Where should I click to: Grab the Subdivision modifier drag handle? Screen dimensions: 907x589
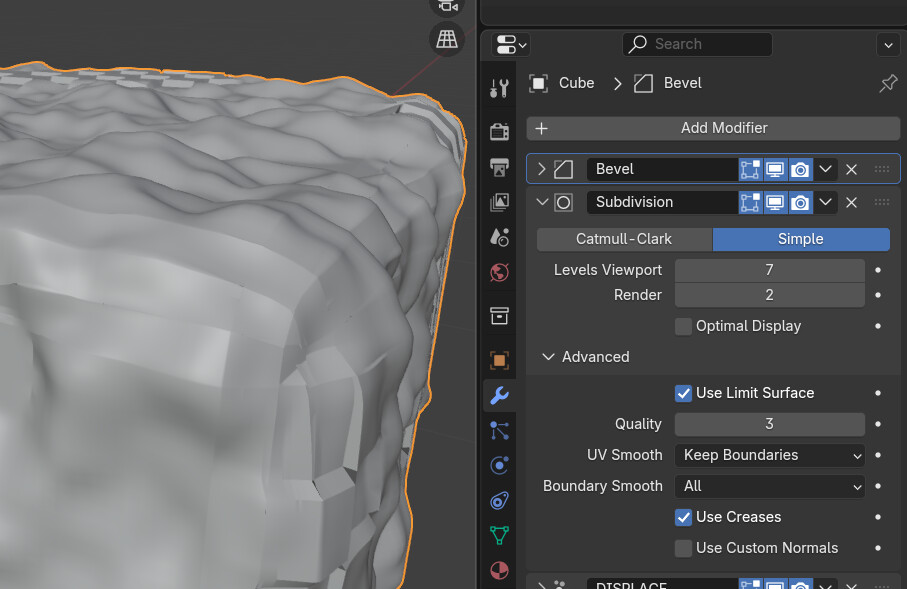[882, 203]
